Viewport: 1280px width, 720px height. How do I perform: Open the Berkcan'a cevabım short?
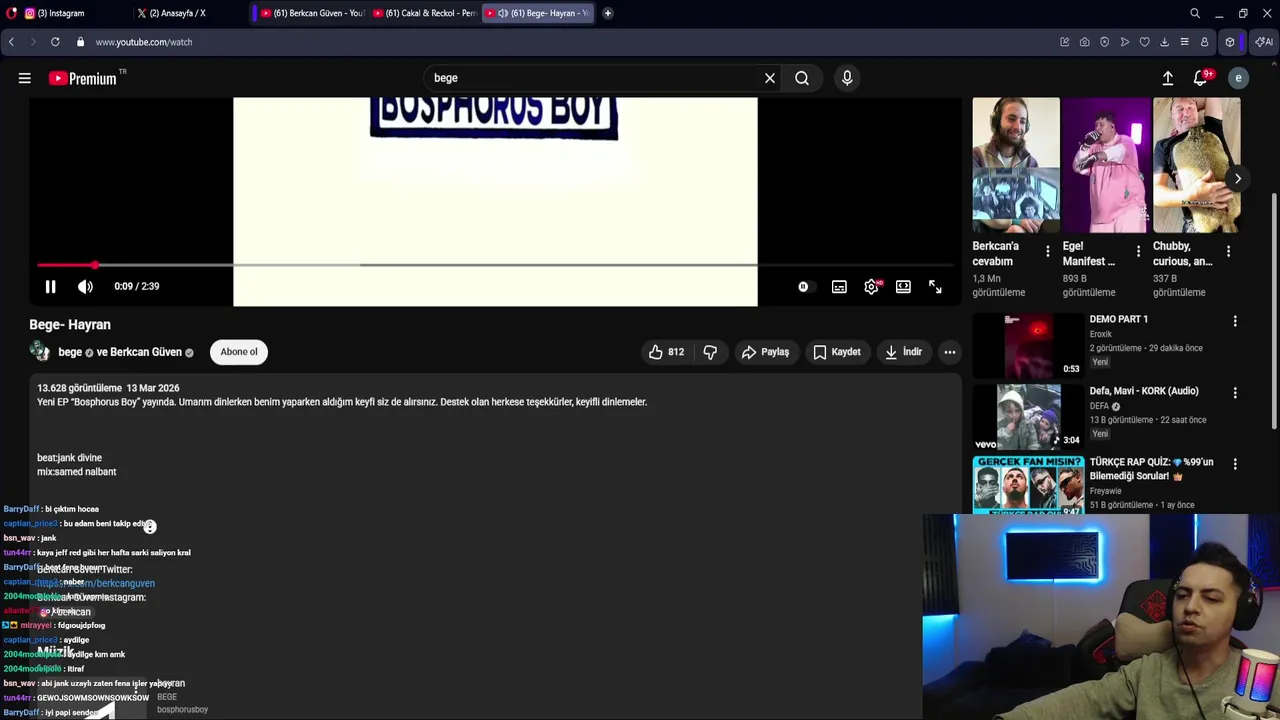pos(1016,165)
